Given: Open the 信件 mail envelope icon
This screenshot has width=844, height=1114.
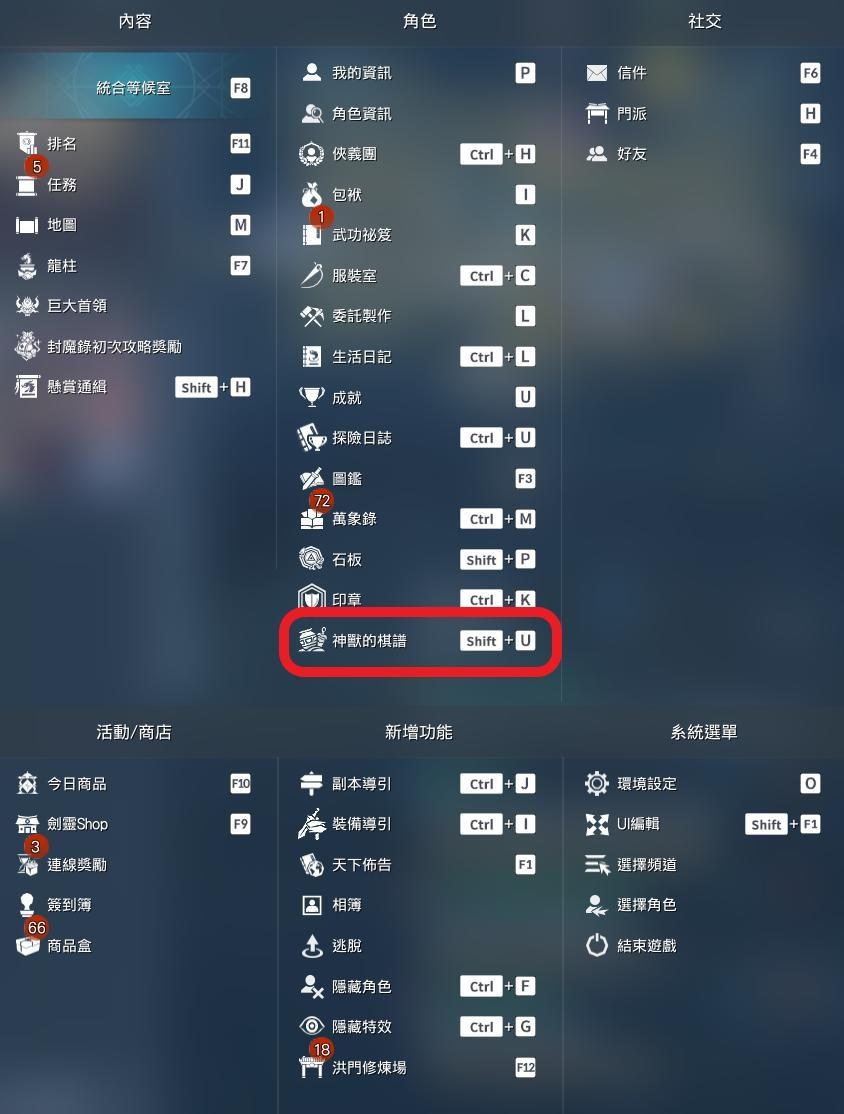Looking at the screenshot, I should 597,72.
